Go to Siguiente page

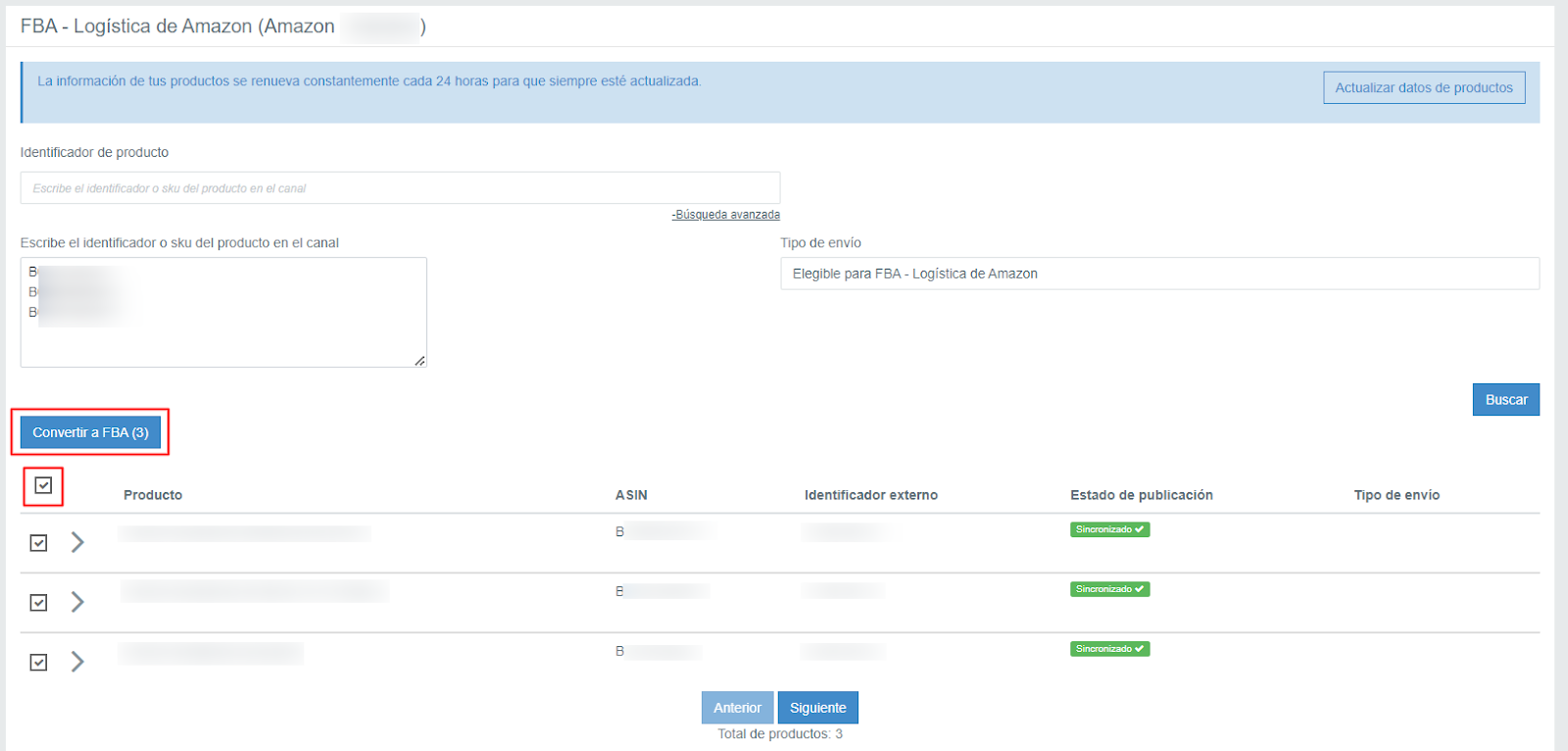(x=818, y=708)
